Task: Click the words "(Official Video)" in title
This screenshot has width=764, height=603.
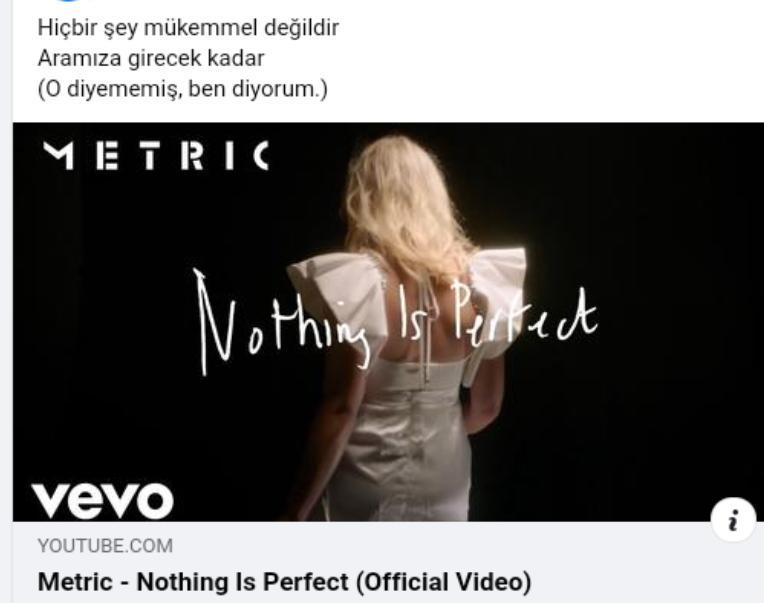Action: click(x=444, y=582)
